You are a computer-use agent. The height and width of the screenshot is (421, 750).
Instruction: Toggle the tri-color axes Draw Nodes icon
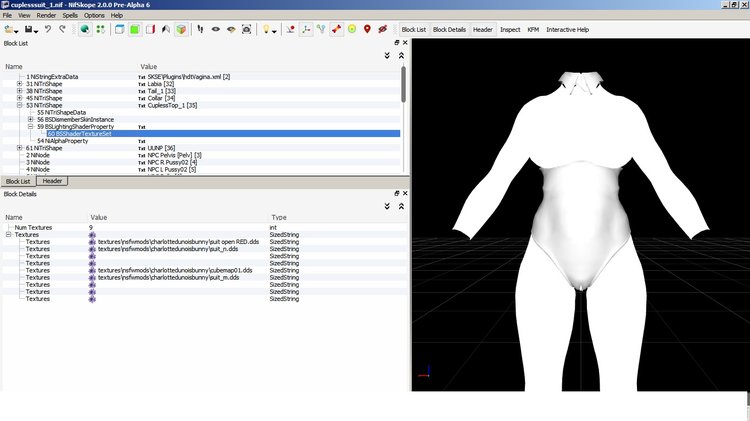pyautogui.click(x=306, y=30)
